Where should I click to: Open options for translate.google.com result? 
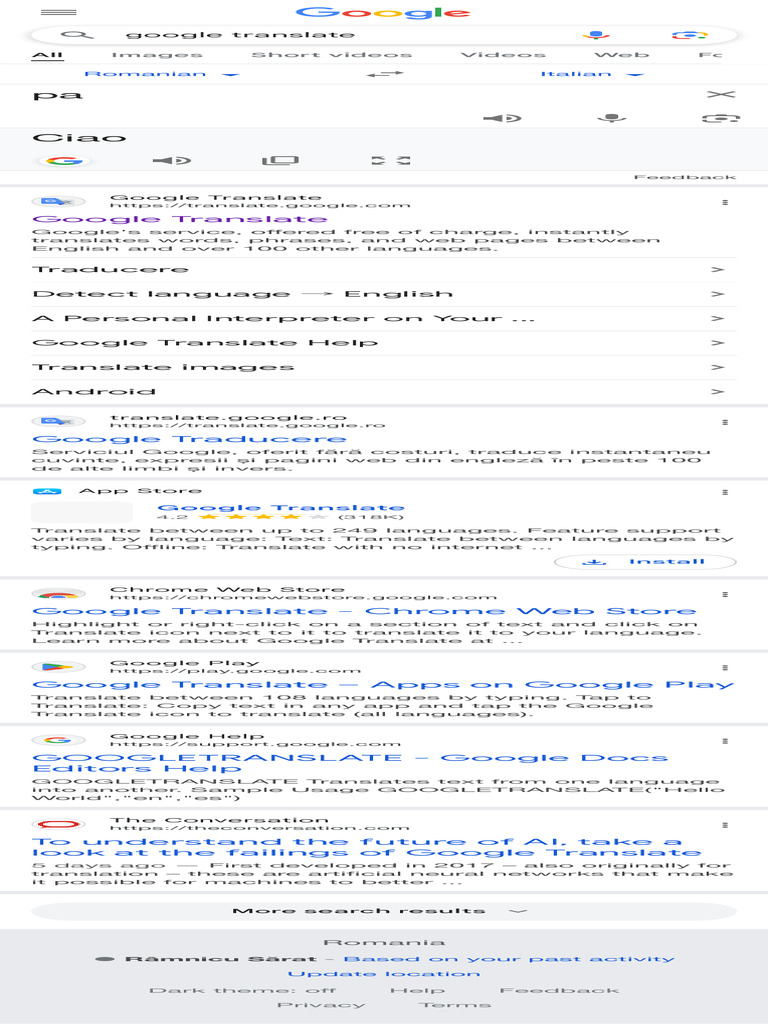(725, 202)
